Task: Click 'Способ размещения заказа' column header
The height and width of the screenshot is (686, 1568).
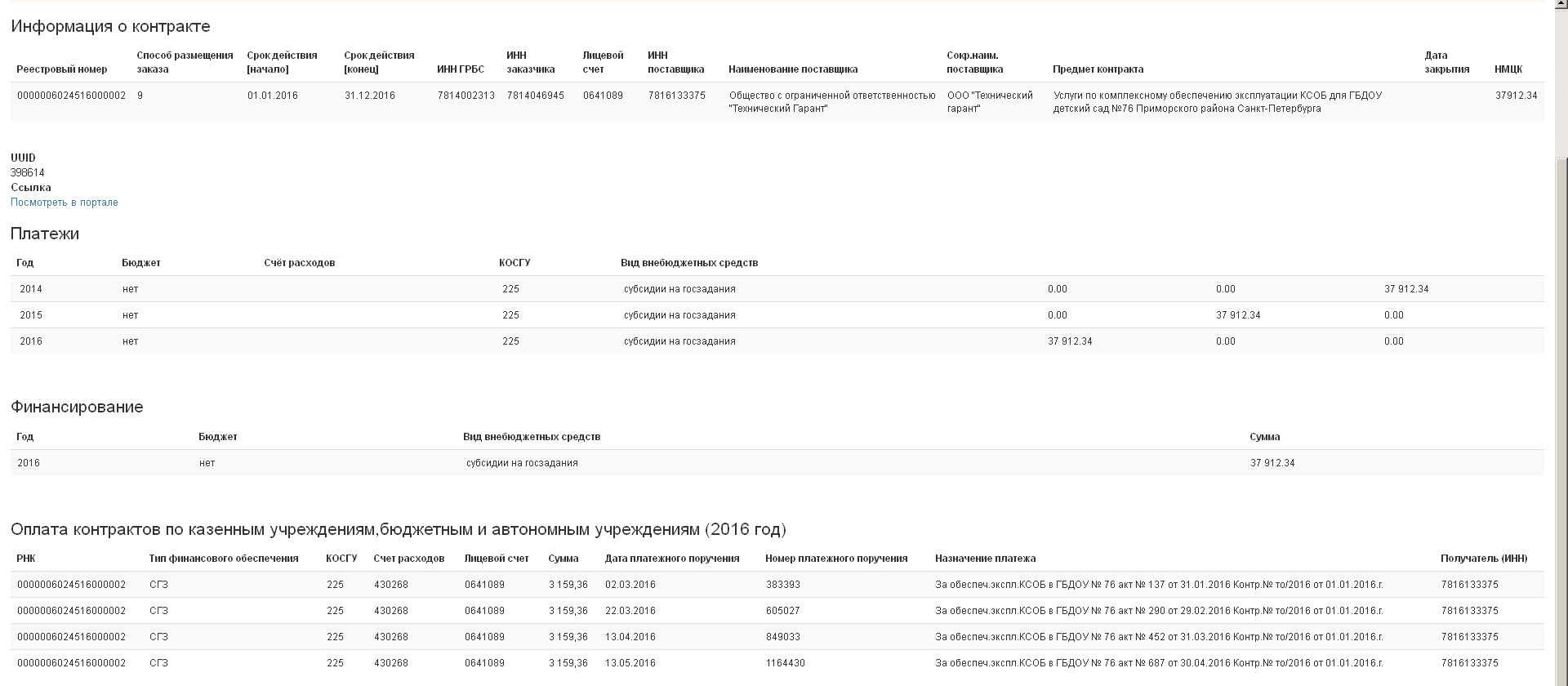Action: click(185, 62)
